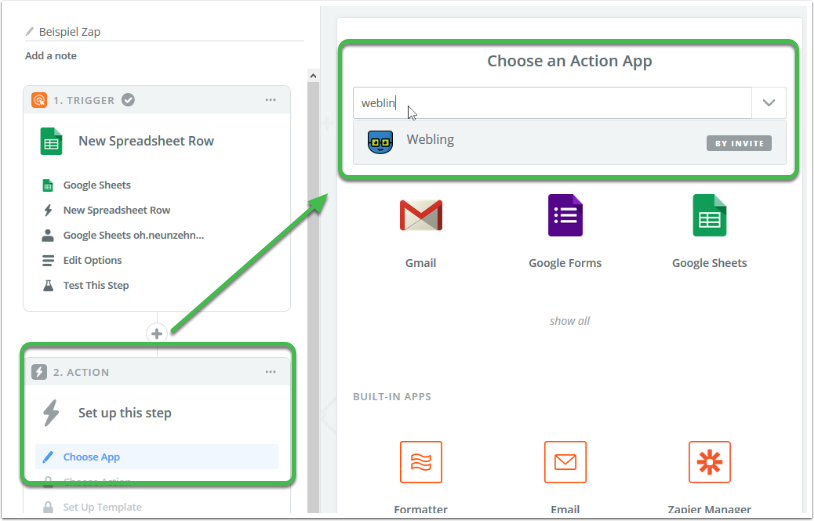Screen dimensions: 814x521
Task: Select the Google Forms app label
Action: pyautogui.click(x=565, y=263)
